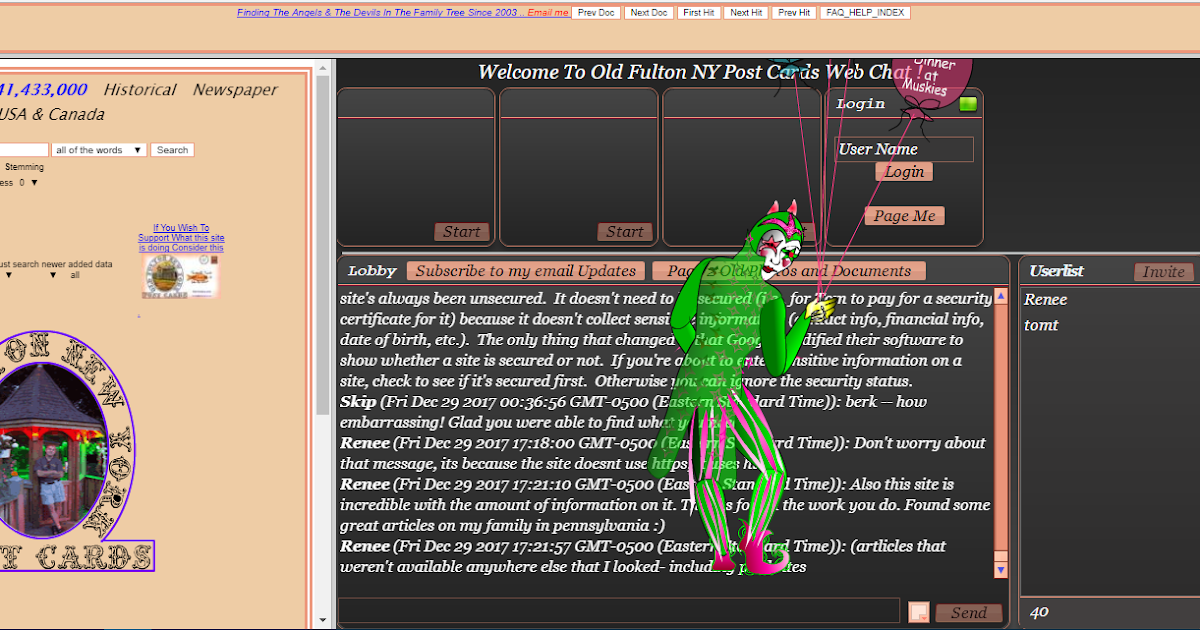Click the Old Photos and Documents button
This screenshot has width=1200, height=630.
tap(789, 271)
